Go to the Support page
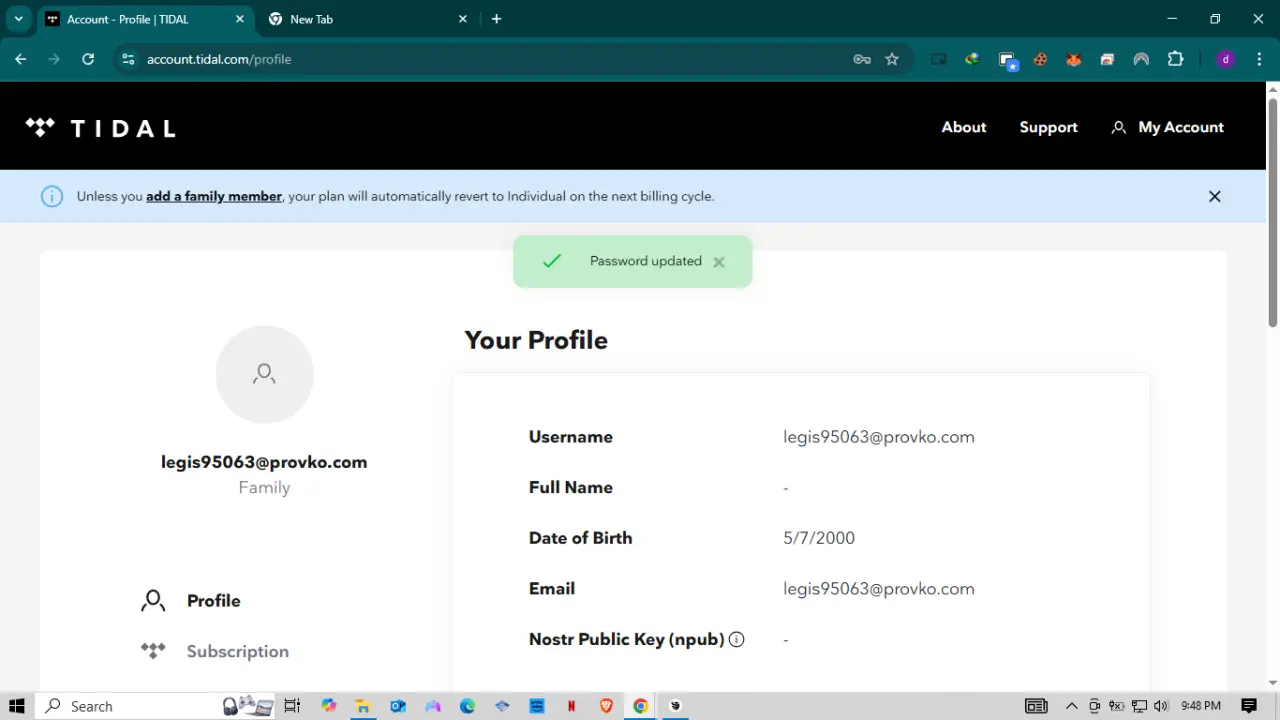This screenshot has height=720, width=1280. pyautogui.click(x=1048, y=127)
